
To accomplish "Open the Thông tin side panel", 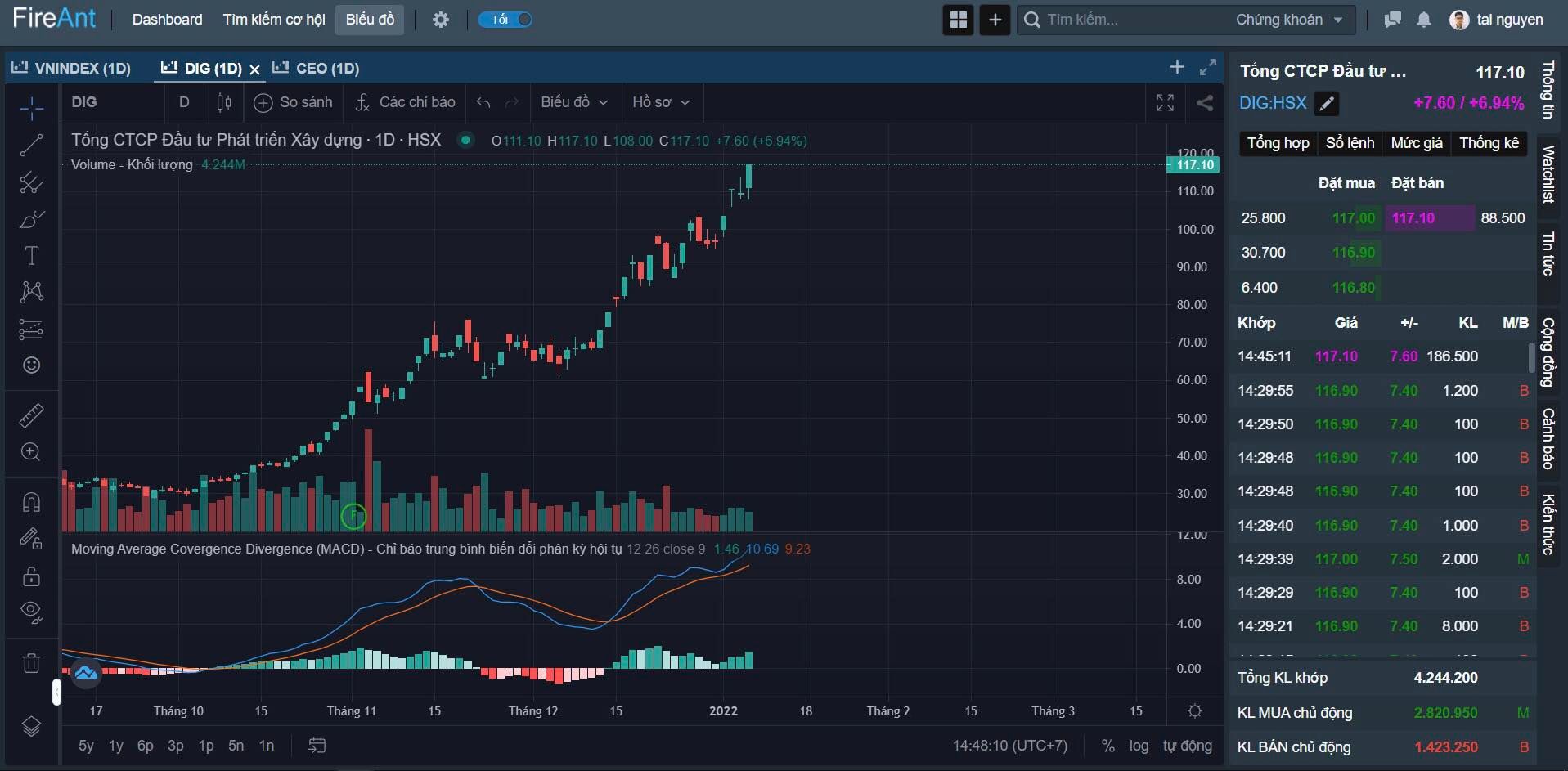I will (1548, 89).
